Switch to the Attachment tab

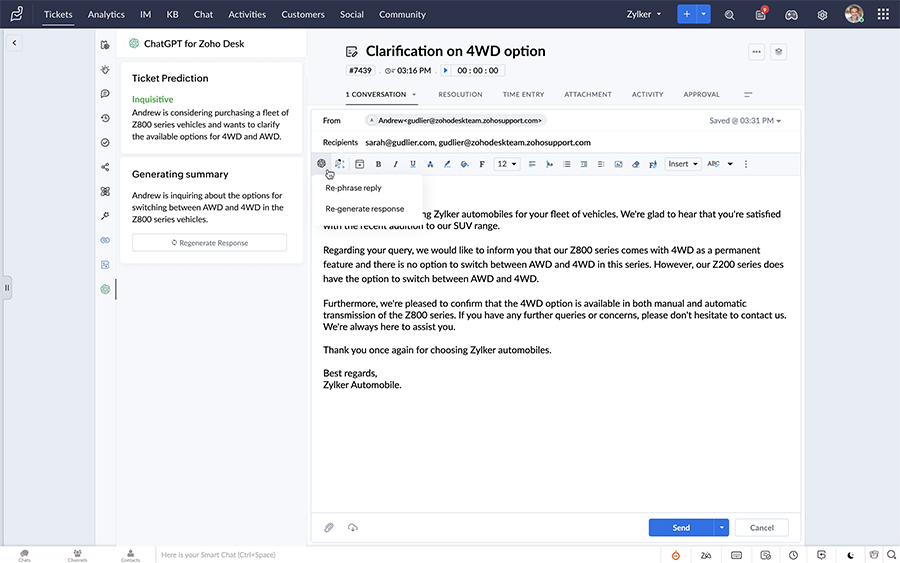click(x=588, y=95)
